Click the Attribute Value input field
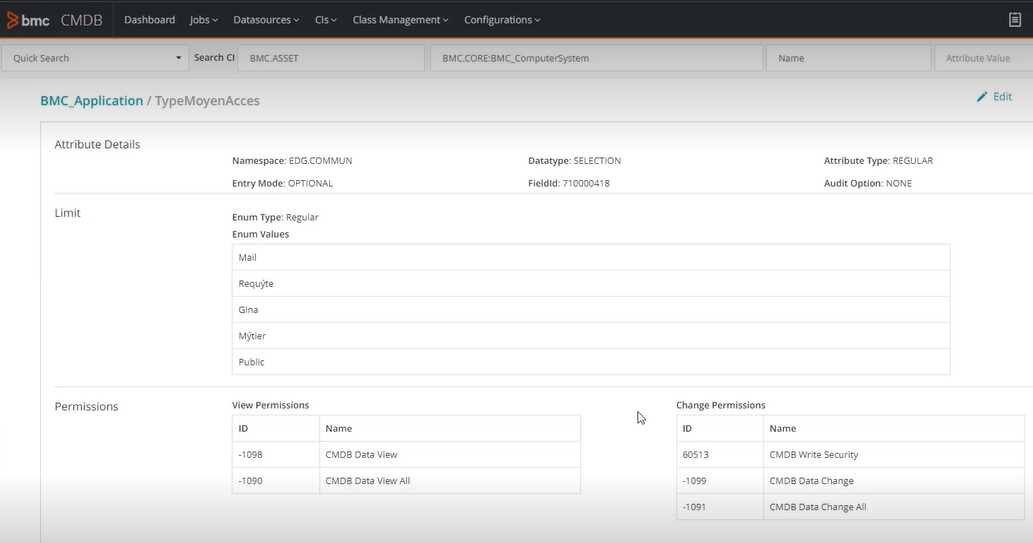The height and width of the screenshot is (543, 1033). 984,58
